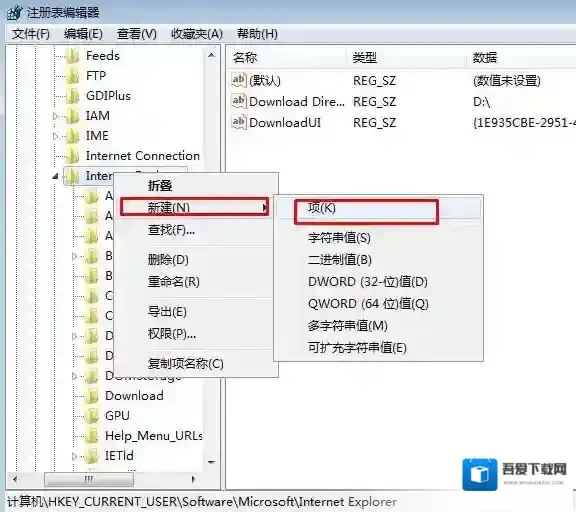Expand the IETld tree node
The height and width of the screenshot is (512, 576).
(75, 456)
